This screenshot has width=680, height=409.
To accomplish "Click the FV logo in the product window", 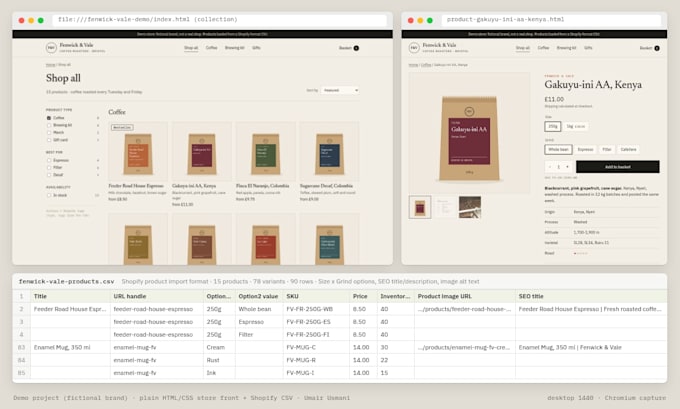I will coord(414,48).
